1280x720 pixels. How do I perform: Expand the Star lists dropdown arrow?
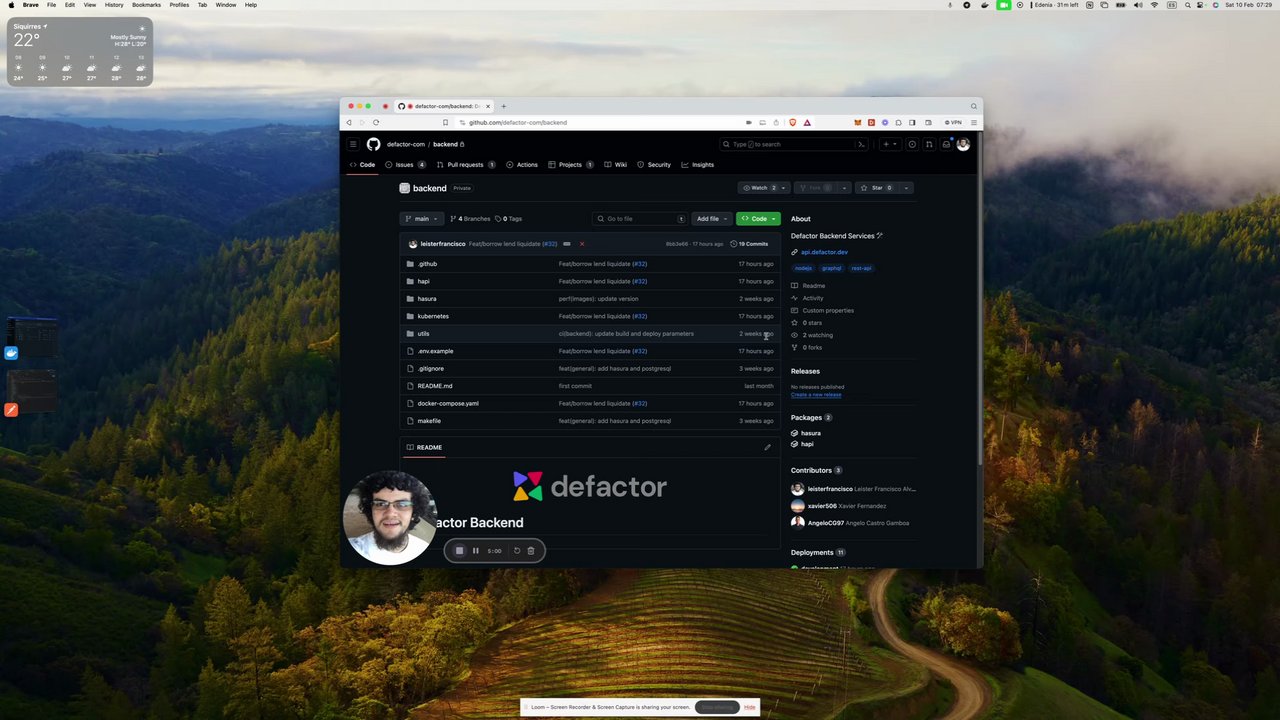point(906,188)
